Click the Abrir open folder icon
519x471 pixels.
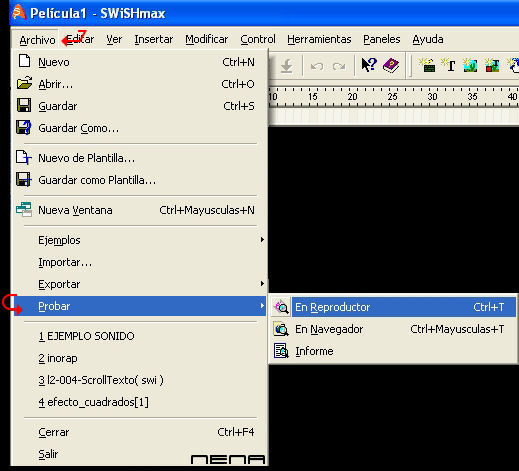click(x=24, y=83)
